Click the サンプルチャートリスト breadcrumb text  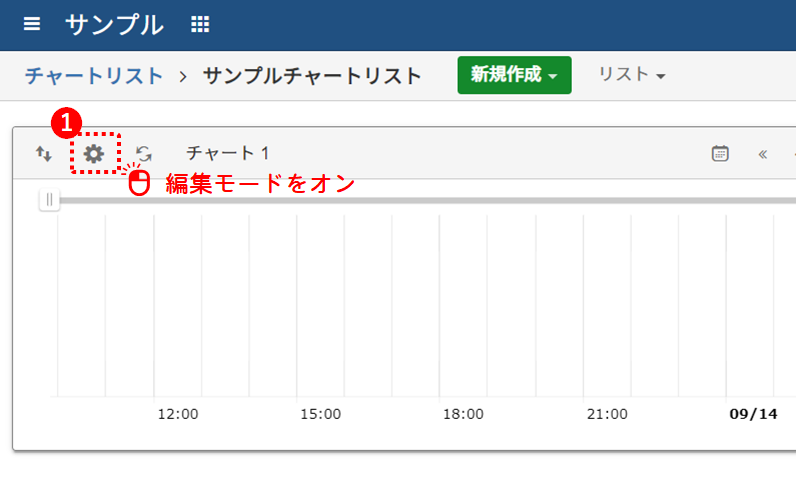pos(312,76)
